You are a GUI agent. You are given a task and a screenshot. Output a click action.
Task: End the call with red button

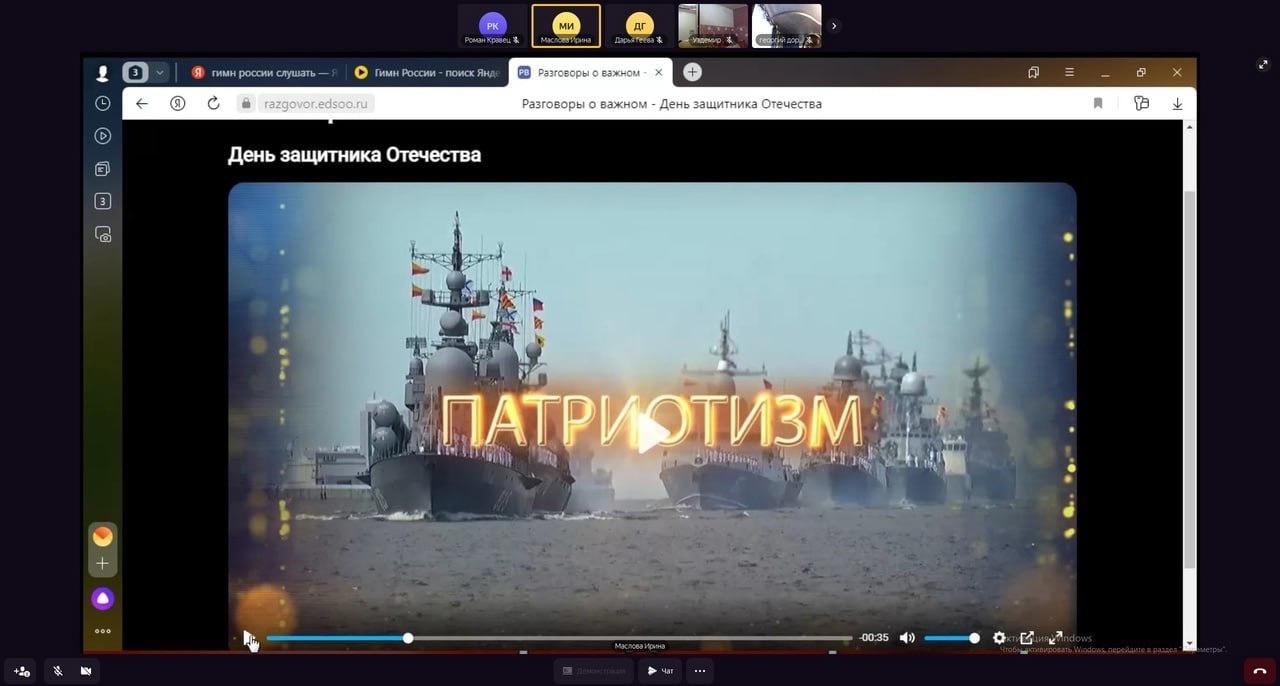click(x=1259, y=671)
